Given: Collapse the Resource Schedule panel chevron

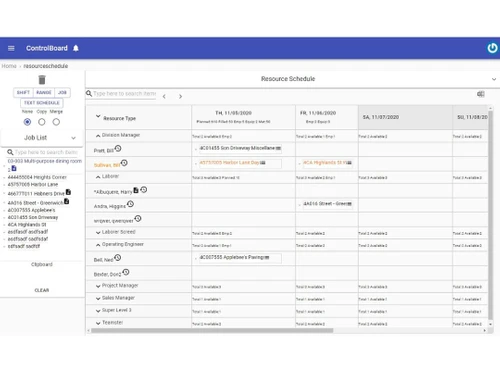Looking at the screenshot, I should [494, 79].
